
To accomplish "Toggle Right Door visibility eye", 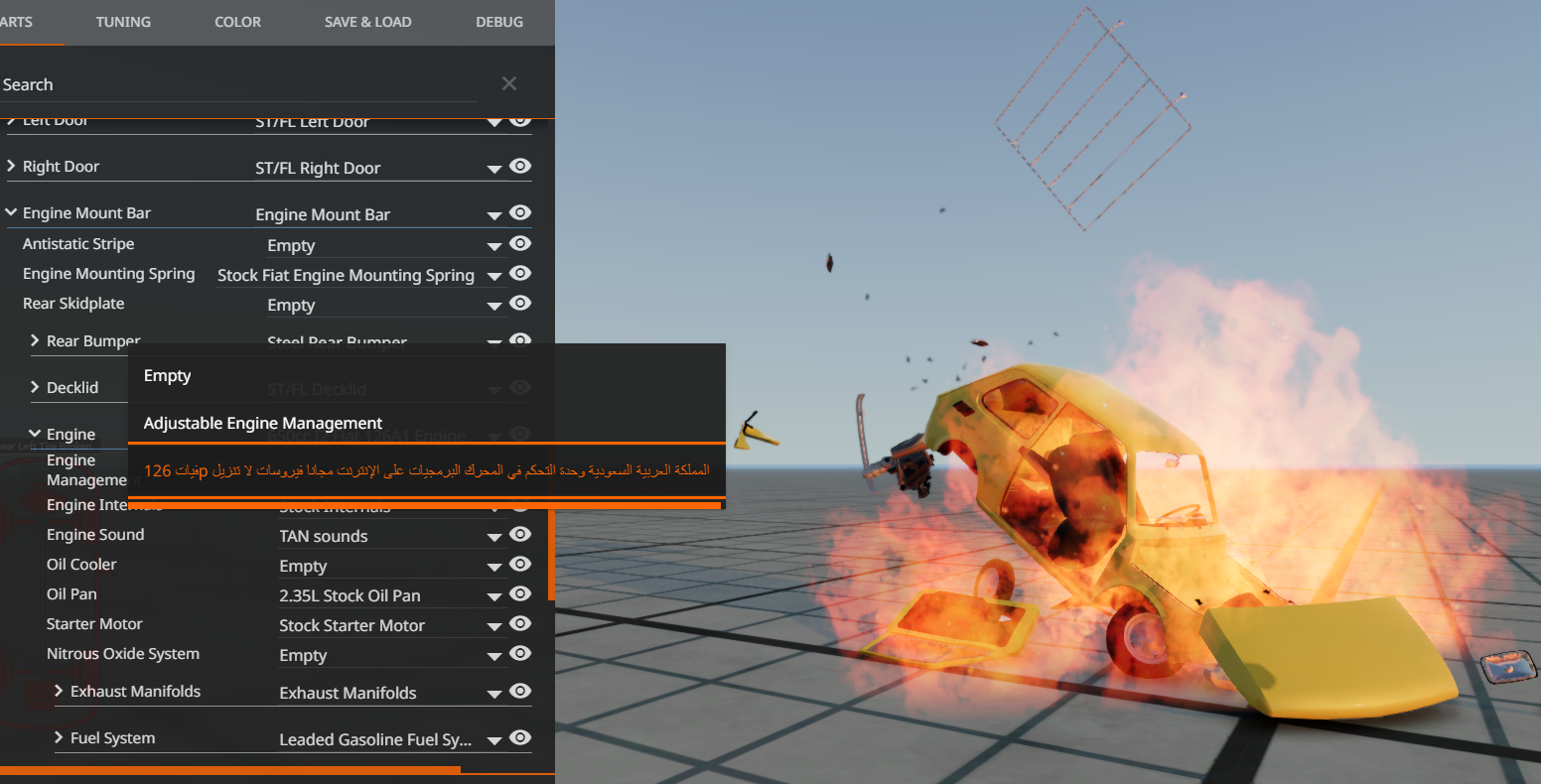I will pyautogui.click(x=520, y=166).
